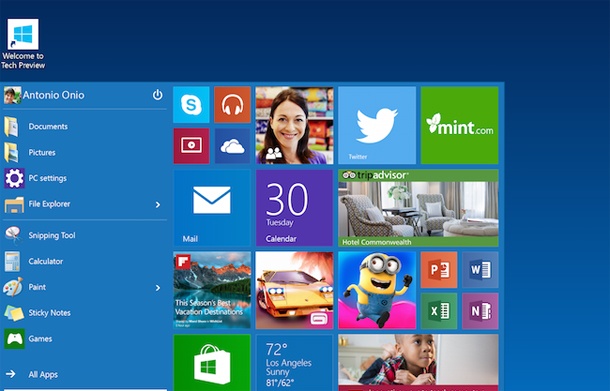
Task: Open the PowerPoint tile
Action: [439, 270]
